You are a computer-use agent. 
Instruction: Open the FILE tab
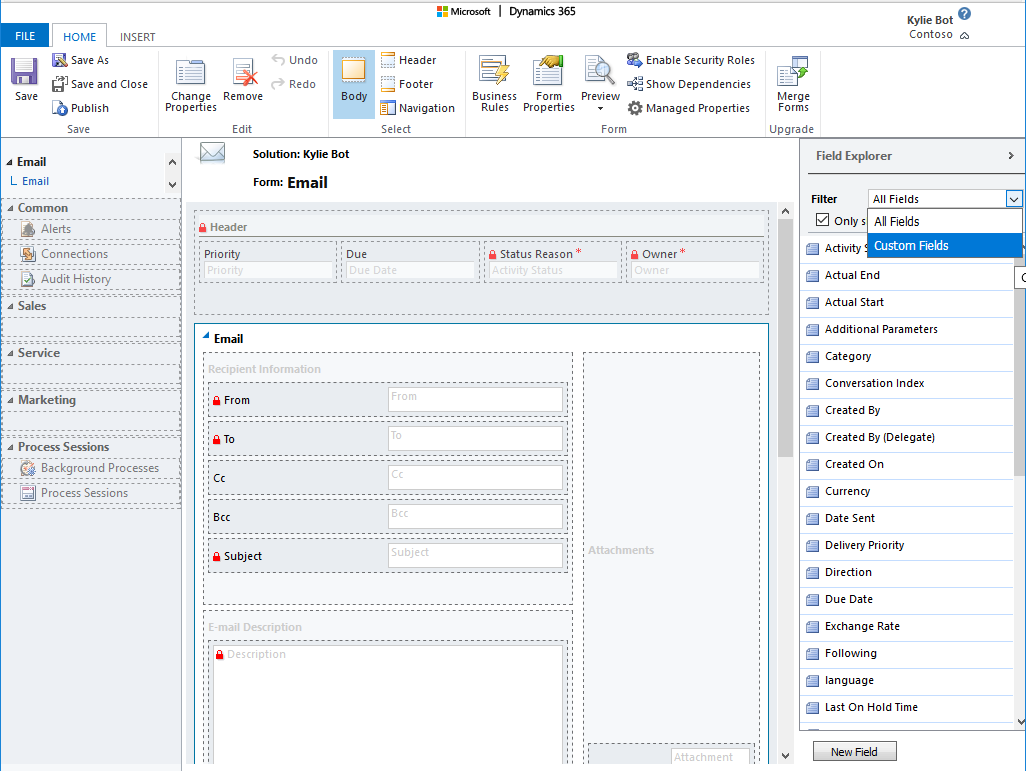click(25, 36)
